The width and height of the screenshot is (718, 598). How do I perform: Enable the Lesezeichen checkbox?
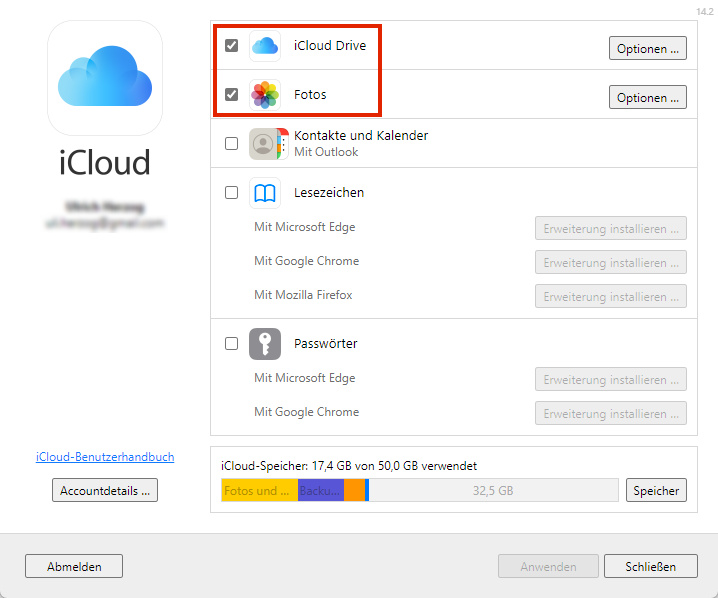pos(231,193)
